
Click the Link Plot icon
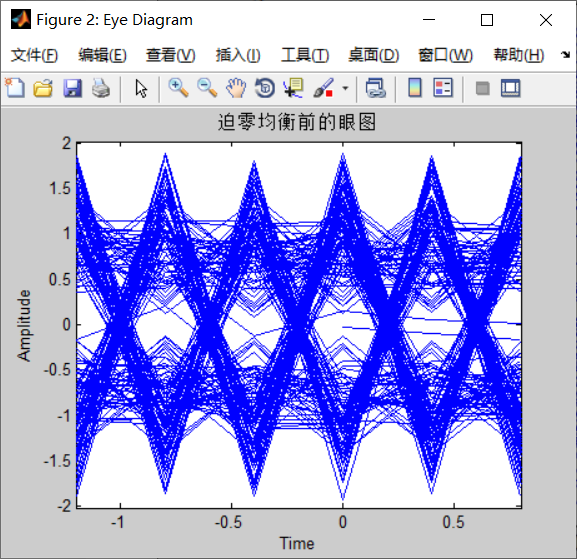[376, 88]
